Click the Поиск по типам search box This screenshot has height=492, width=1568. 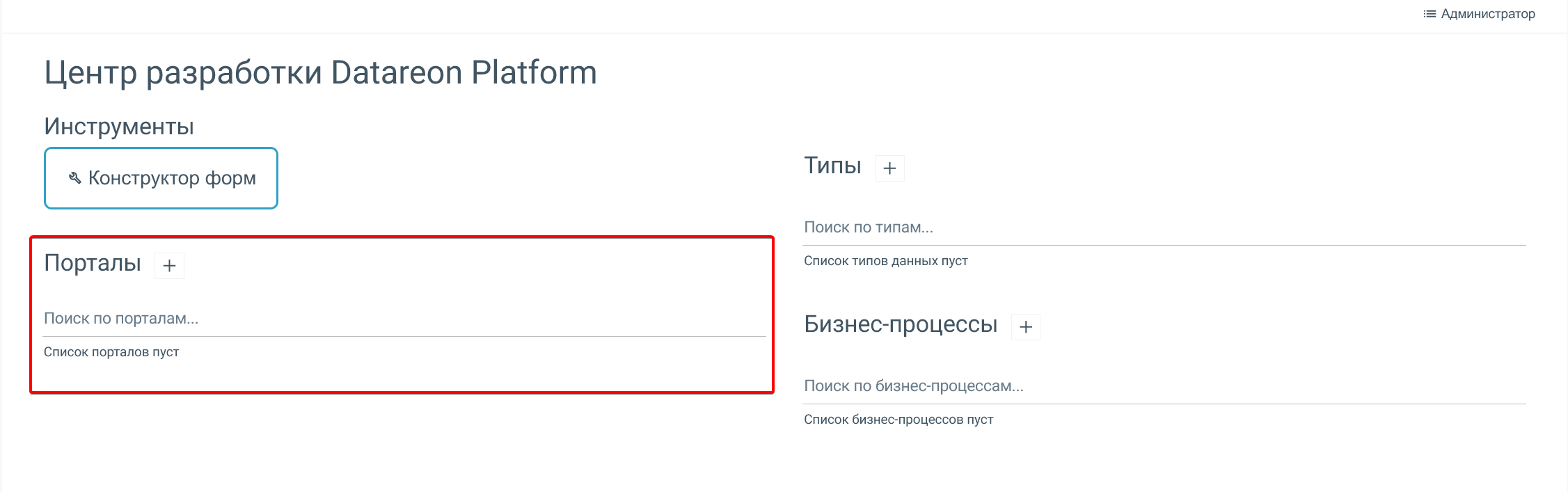click(1164, 228)
